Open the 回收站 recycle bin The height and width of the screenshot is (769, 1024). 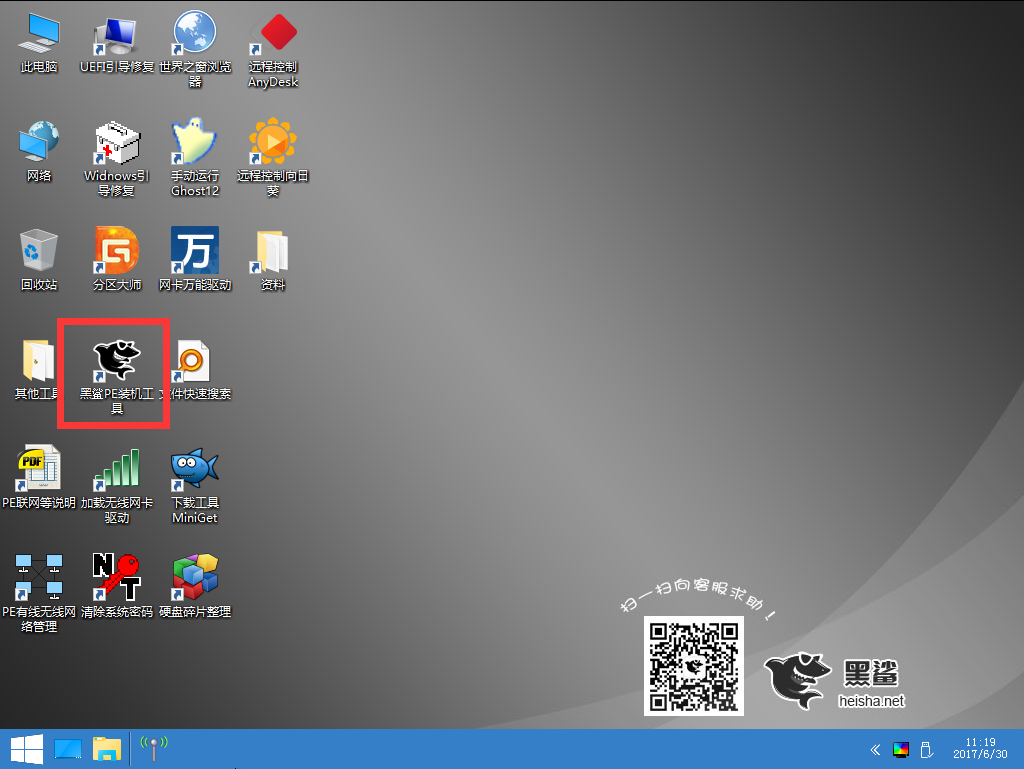pos(39,260)
